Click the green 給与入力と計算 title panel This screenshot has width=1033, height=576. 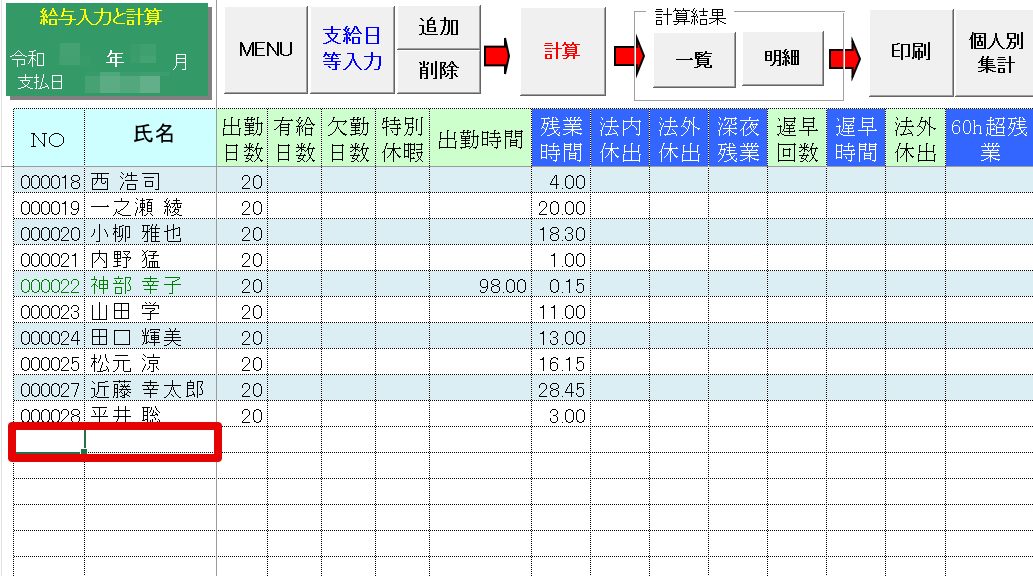coord(108,50)
